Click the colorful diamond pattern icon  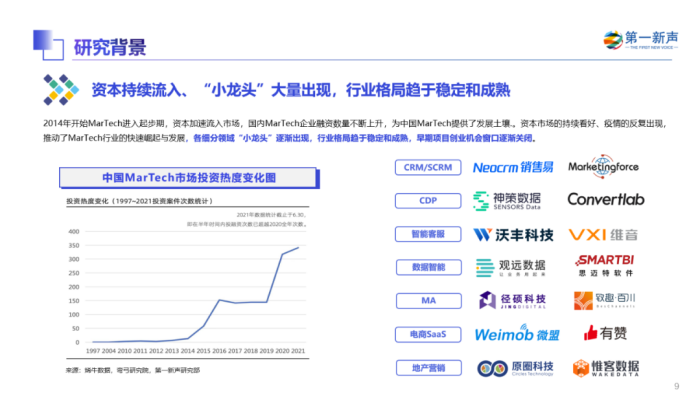61,90
